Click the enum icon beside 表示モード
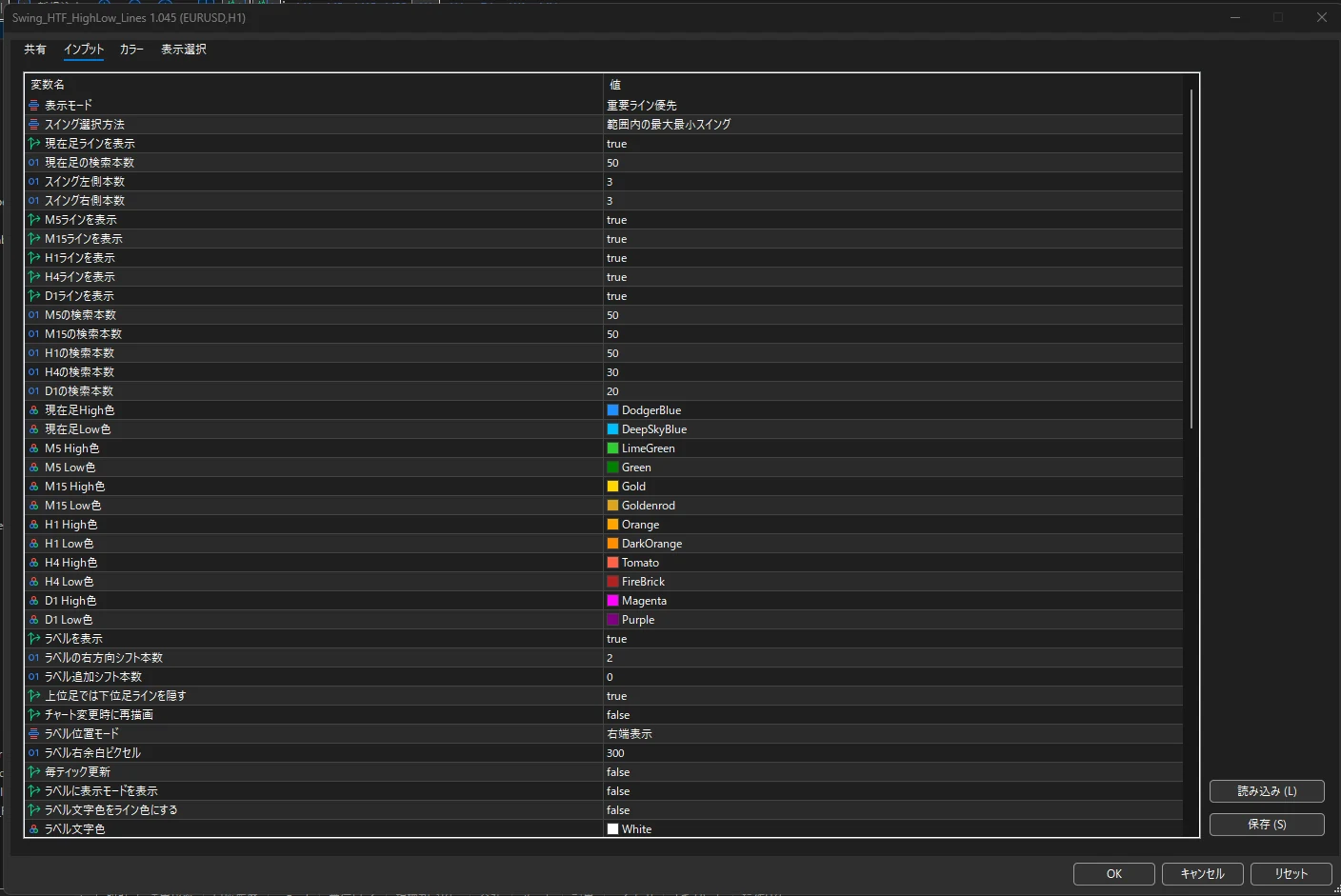 pyautogui.click(x=34, y=106)
